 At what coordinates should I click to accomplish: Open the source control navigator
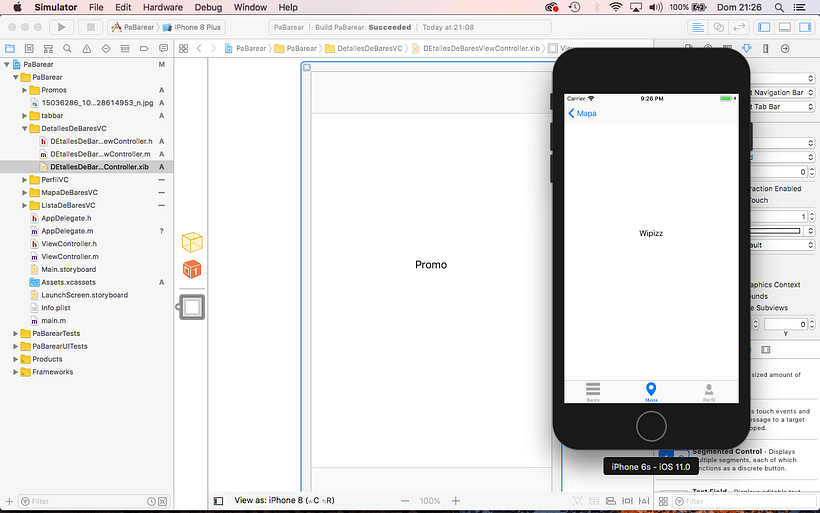pyautogui.click(x=29, y=49)
